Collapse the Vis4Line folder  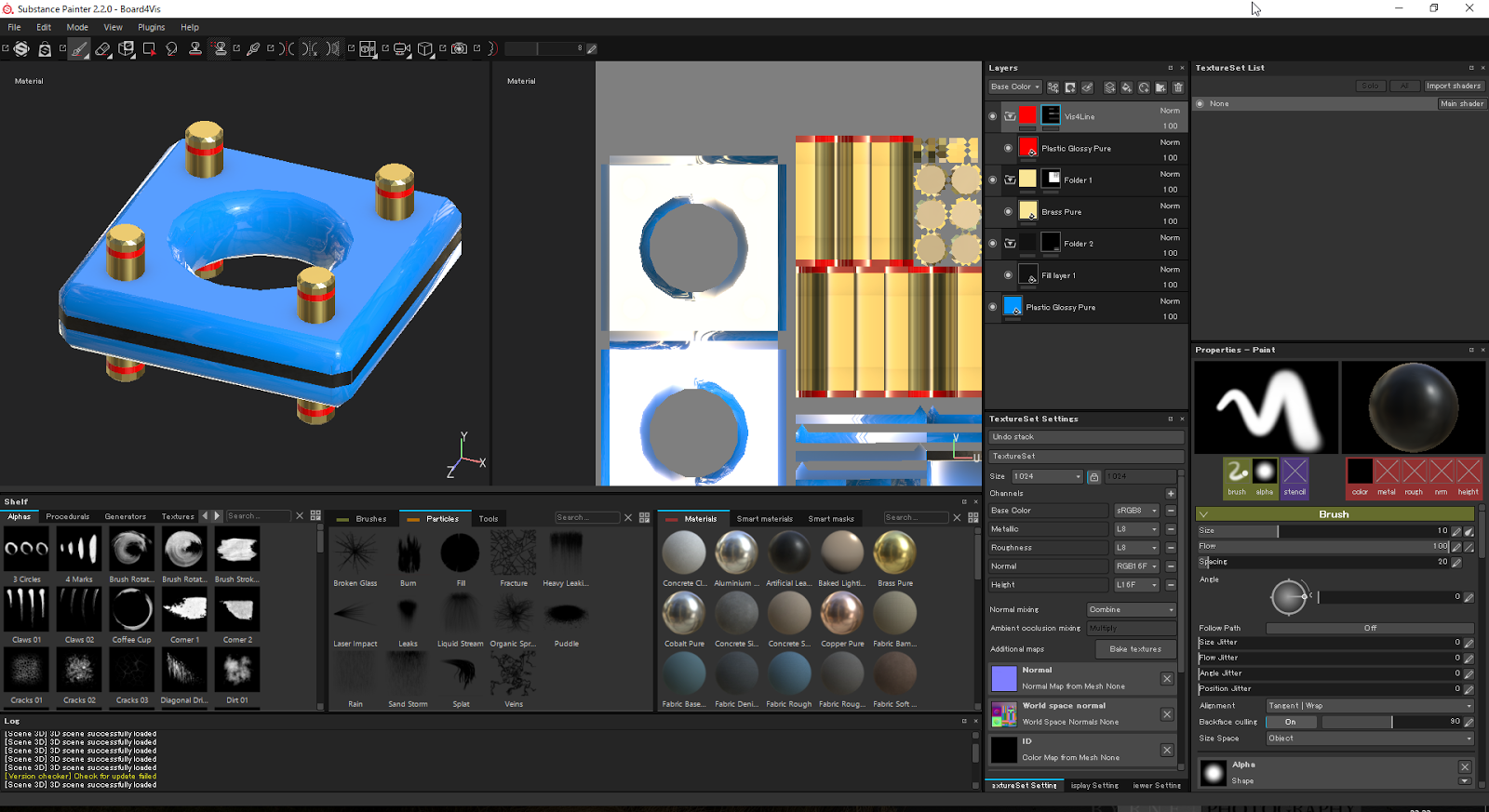click(x=1010, y=116)
